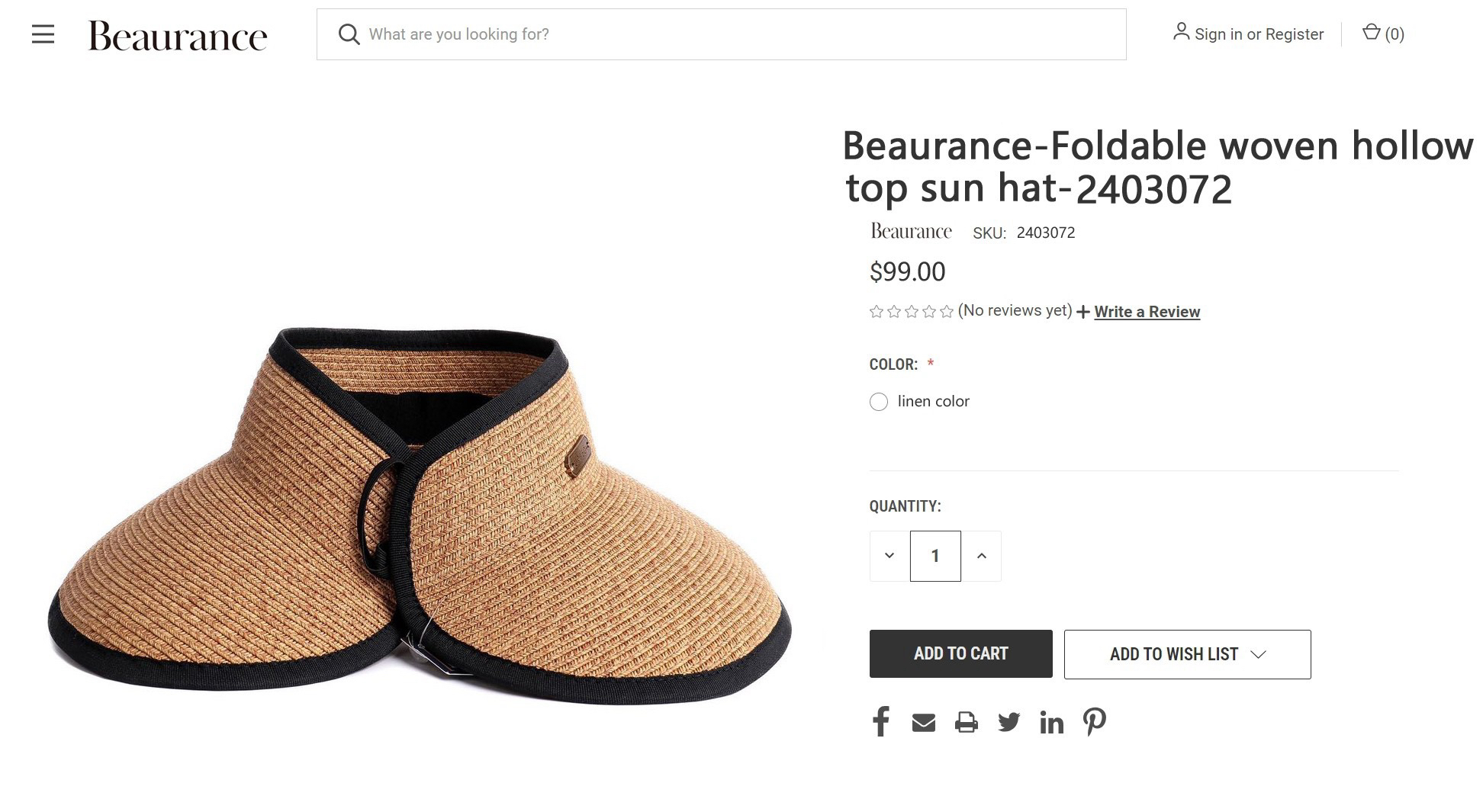Share the product on Facebook
The width and height of the screenshot is (1483, 812).
pyautogui.click(x=880, y=721)
